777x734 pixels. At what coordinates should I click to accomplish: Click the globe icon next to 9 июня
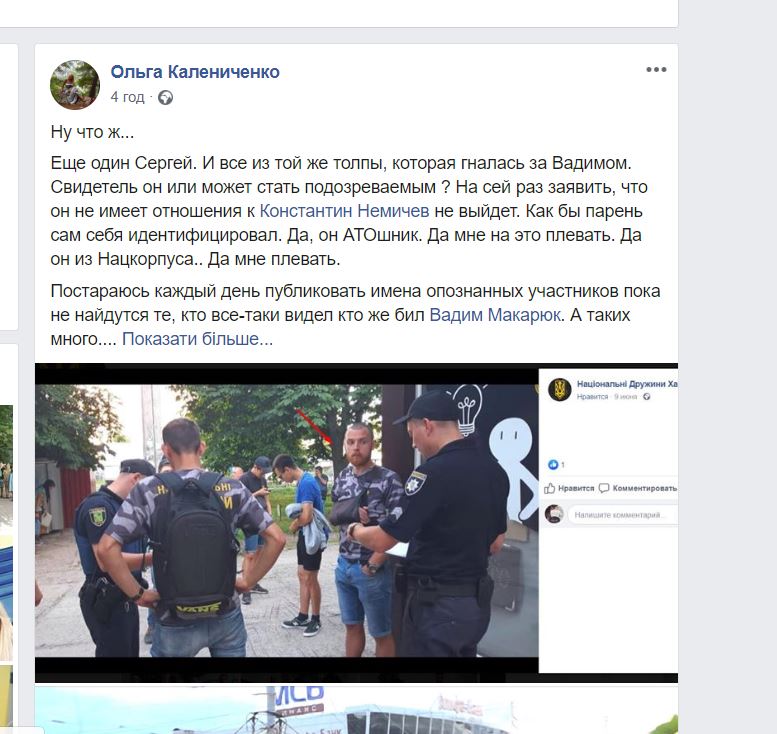pyautogui.click(x=647, y=397)
